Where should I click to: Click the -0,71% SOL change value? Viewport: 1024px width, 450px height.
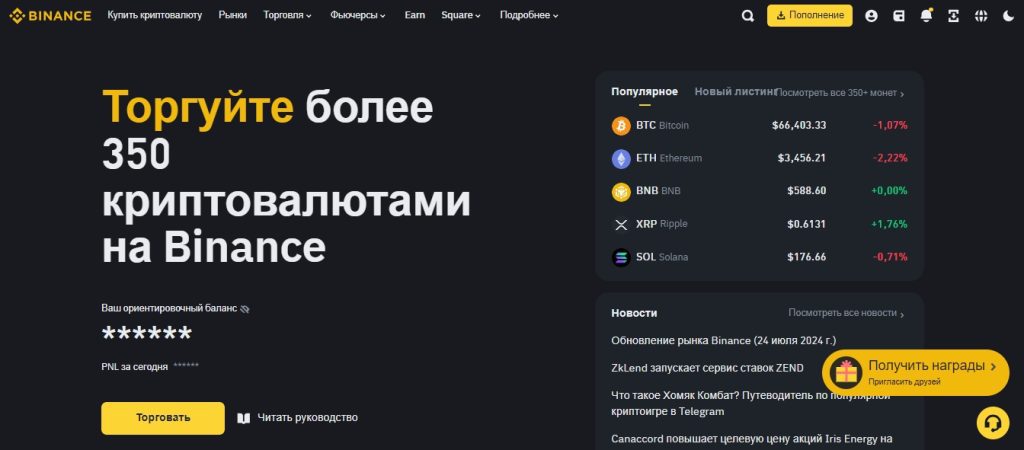(889, 257)
